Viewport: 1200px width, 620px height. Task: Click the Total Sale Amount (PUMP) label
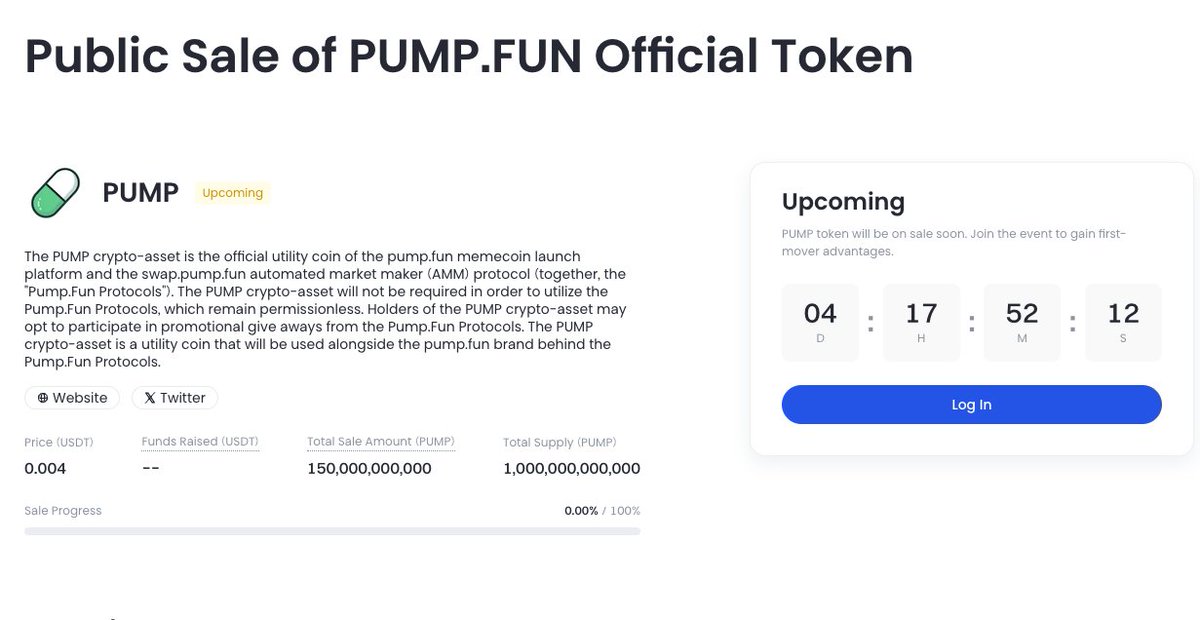pos(381,441)
